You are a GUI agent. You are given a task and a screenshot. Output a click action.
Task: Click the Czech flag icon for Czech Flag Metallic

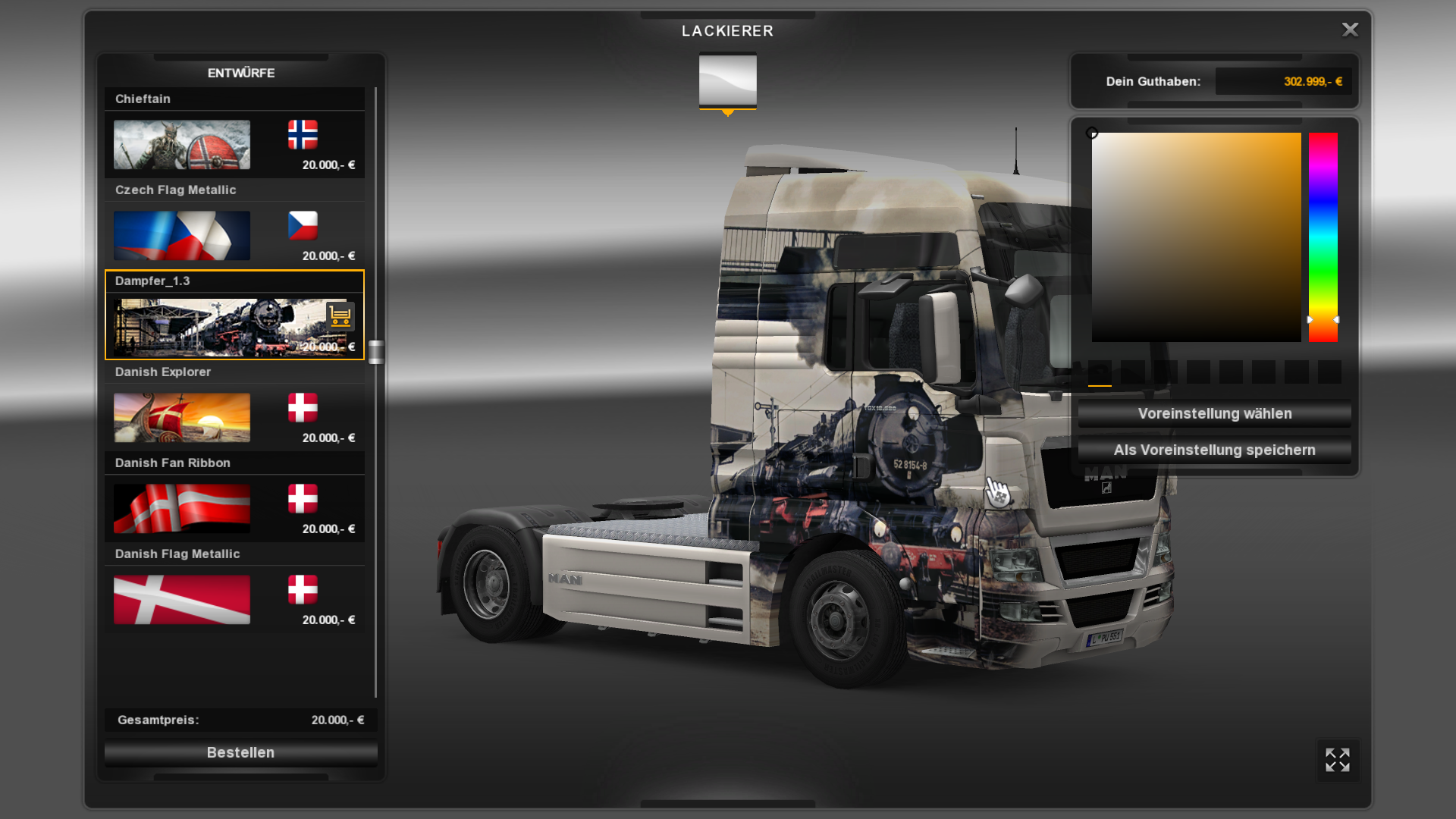(303, 225)
